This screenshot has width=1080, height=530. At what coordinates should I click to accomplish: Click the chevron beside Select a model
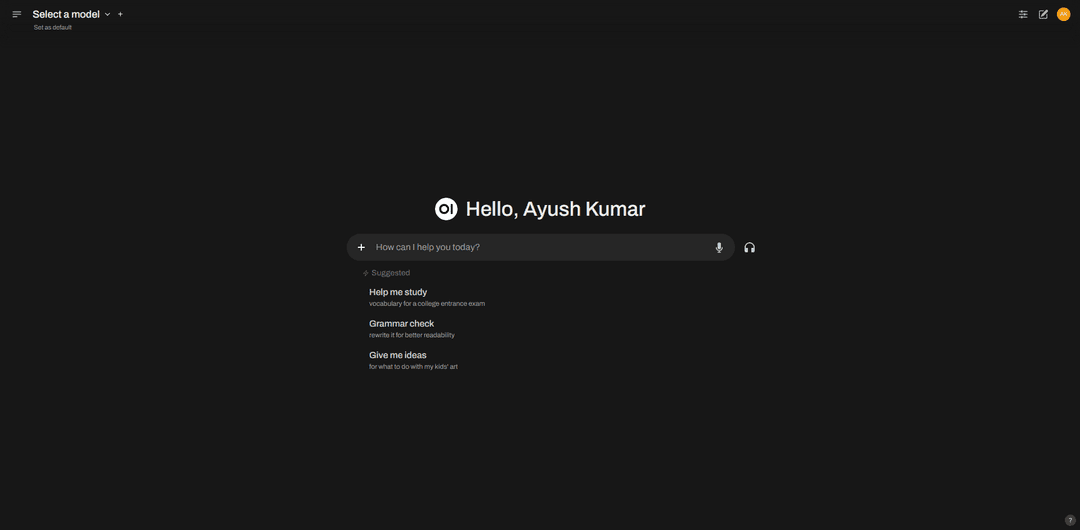pos(108,14)
